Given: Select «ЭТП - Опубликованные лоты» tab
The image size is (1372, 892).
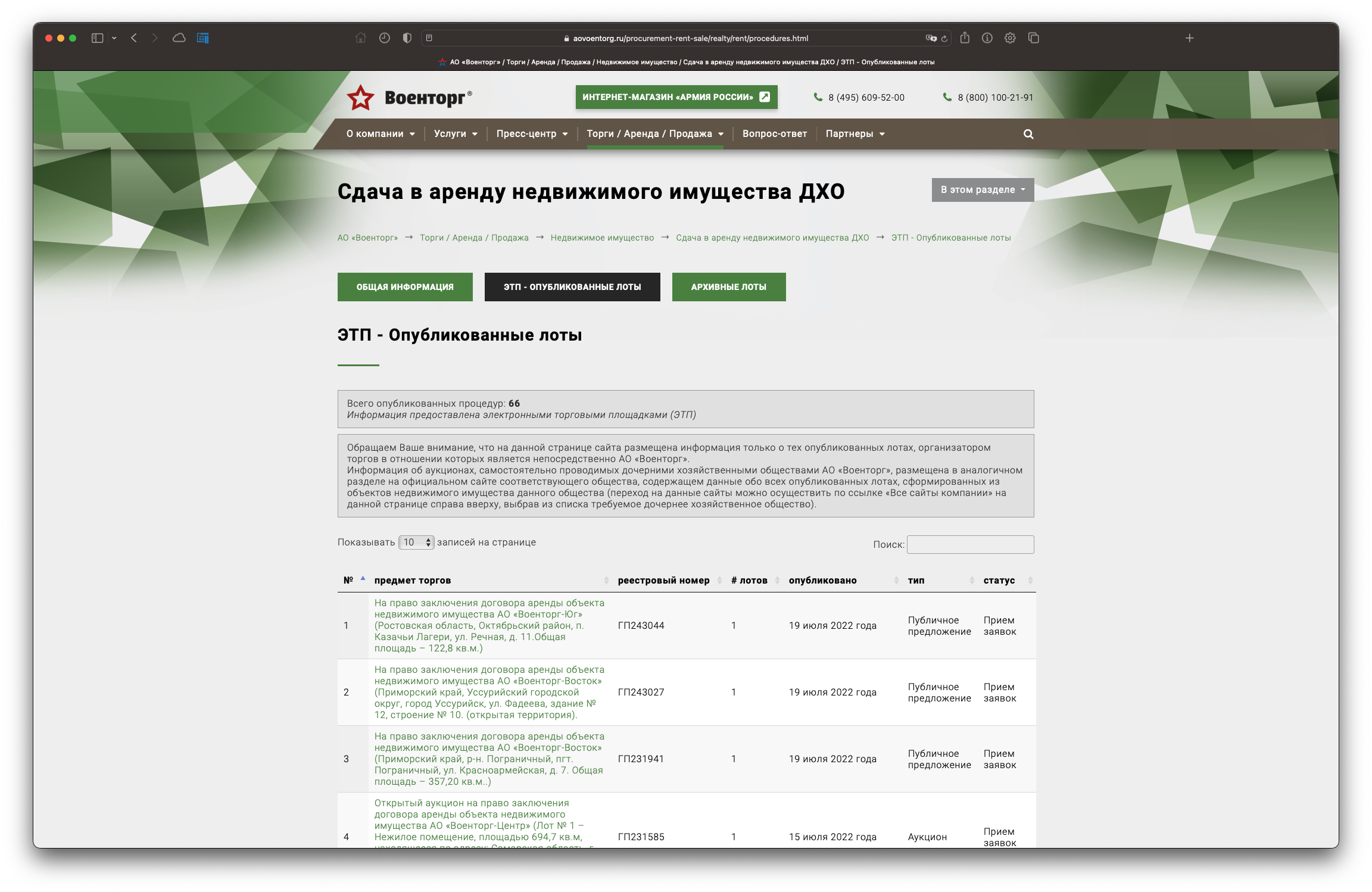Looking at the screenshot, I should pos(572,287).
